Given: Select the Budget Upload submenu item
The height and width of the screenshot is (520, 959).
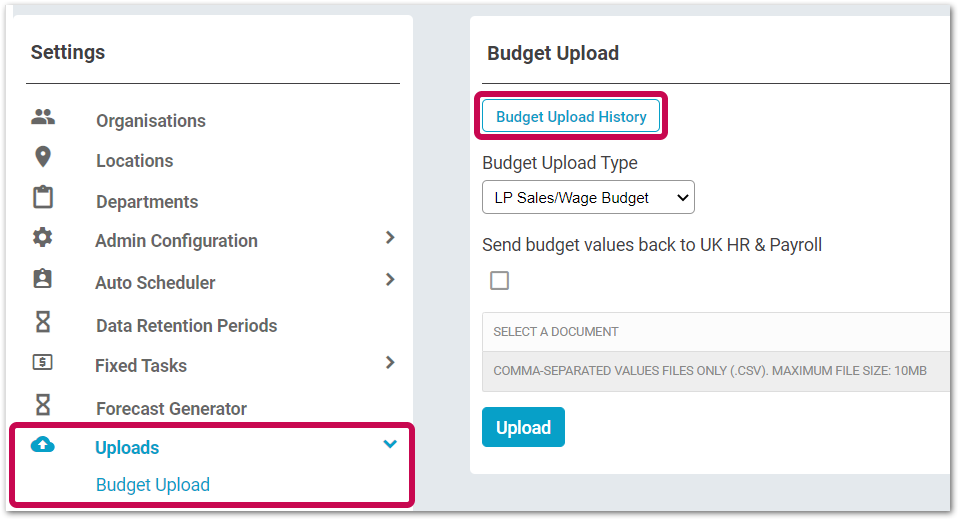Looking at the screenshot, I should (153, 485).
